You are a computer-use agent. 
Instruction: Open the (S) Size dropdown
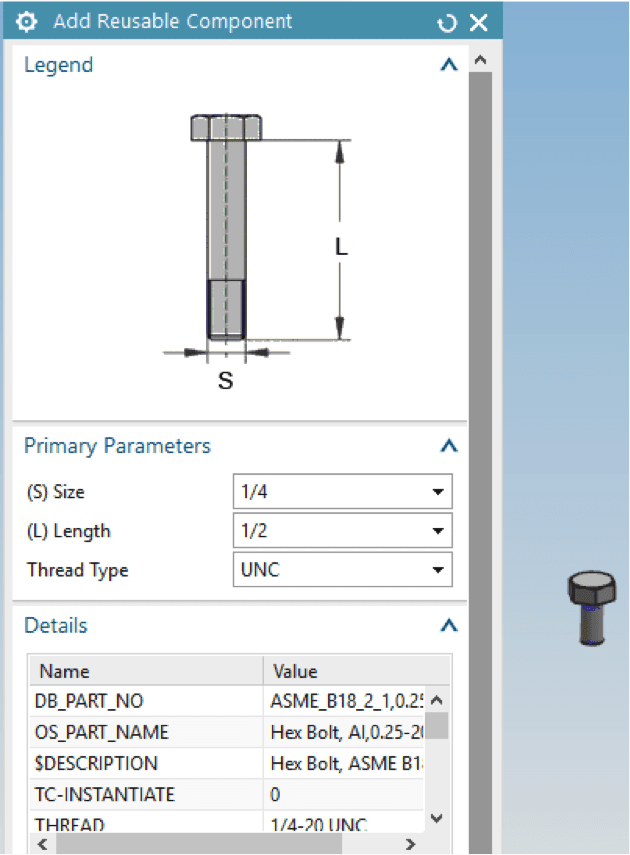tap(343, 492)
